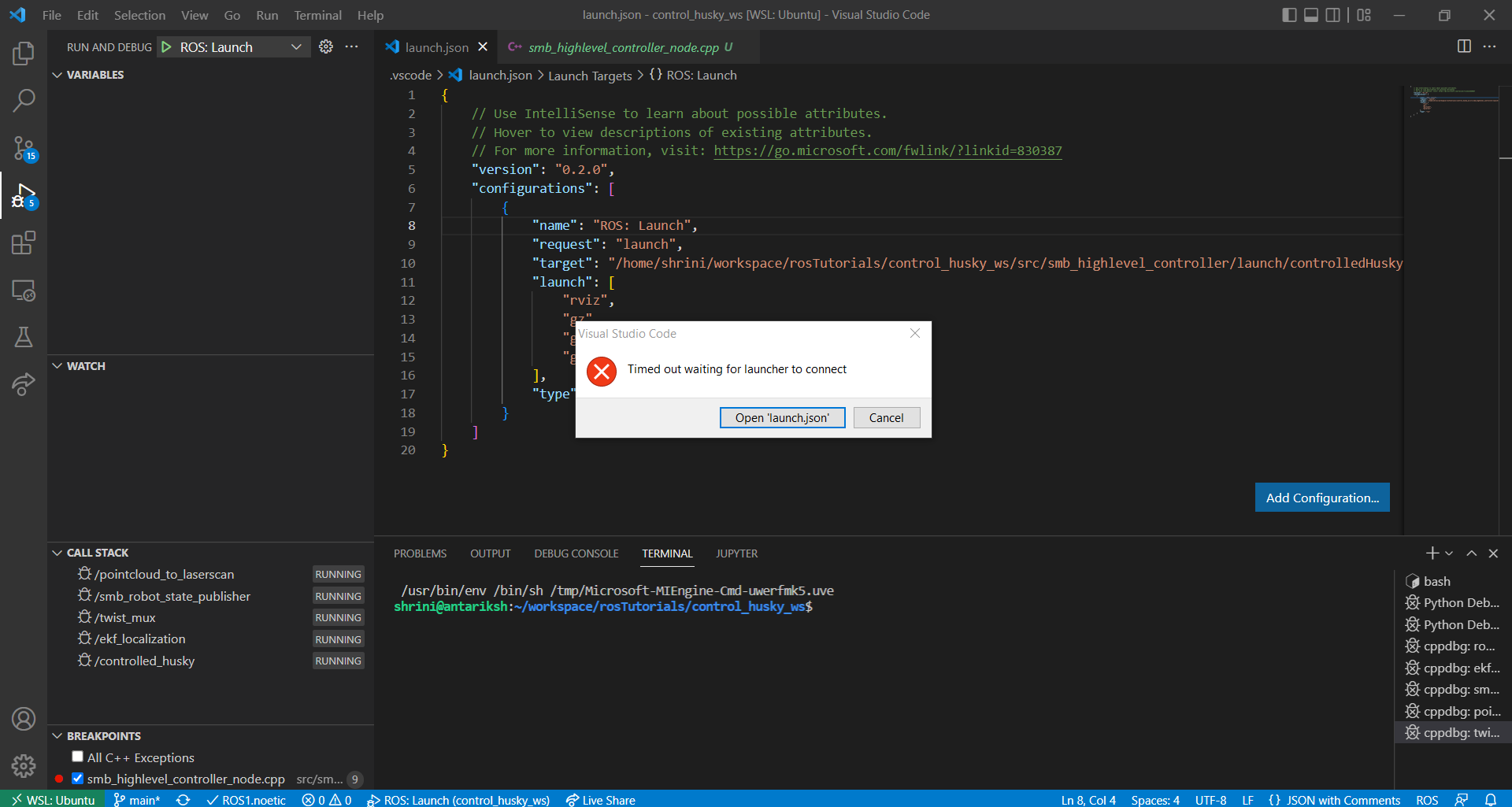
Task: Open the Search view
Action: 24,100
